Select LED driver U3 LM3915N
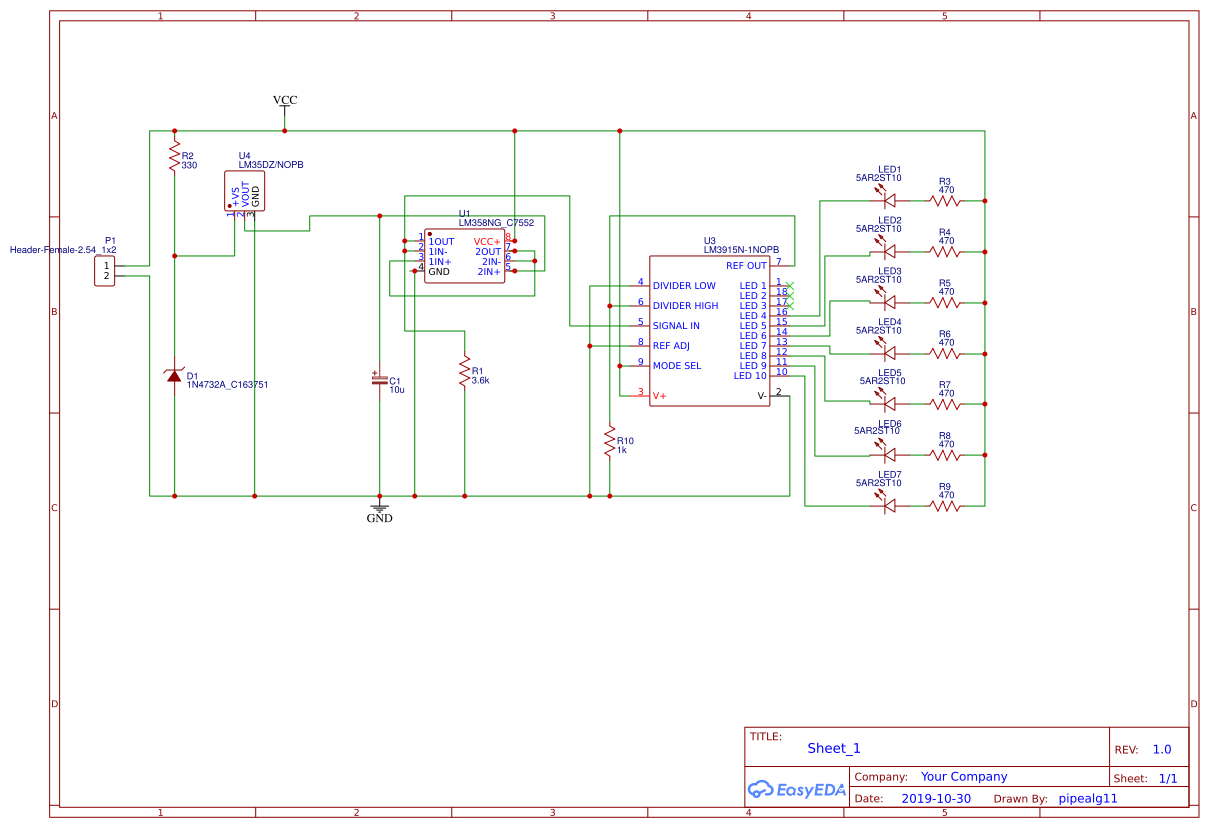 (x=710, y=330)
